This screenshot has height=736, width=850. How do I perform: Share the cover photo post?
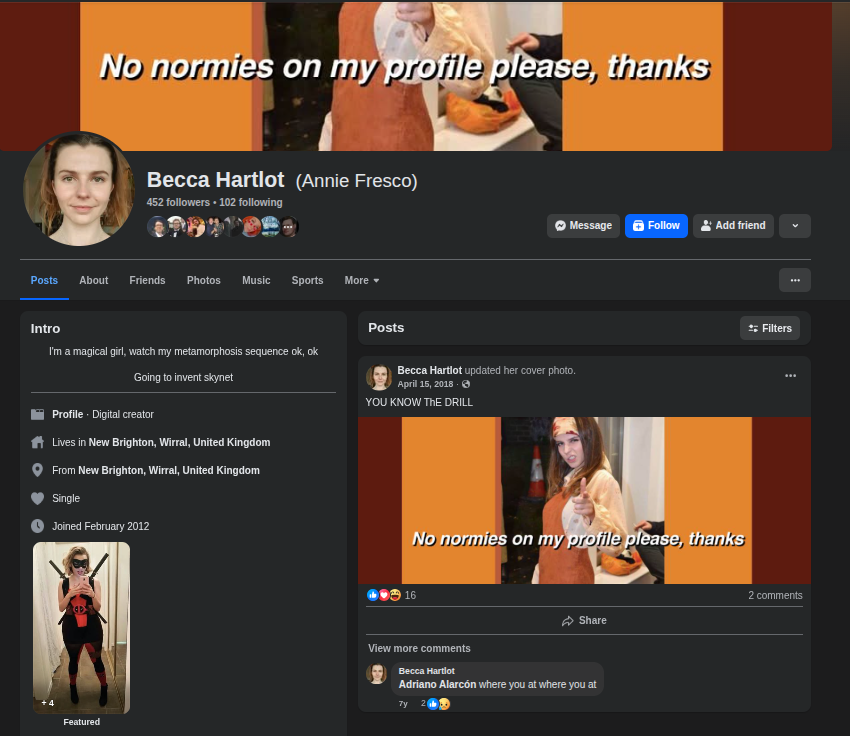(x=584, y=621)
